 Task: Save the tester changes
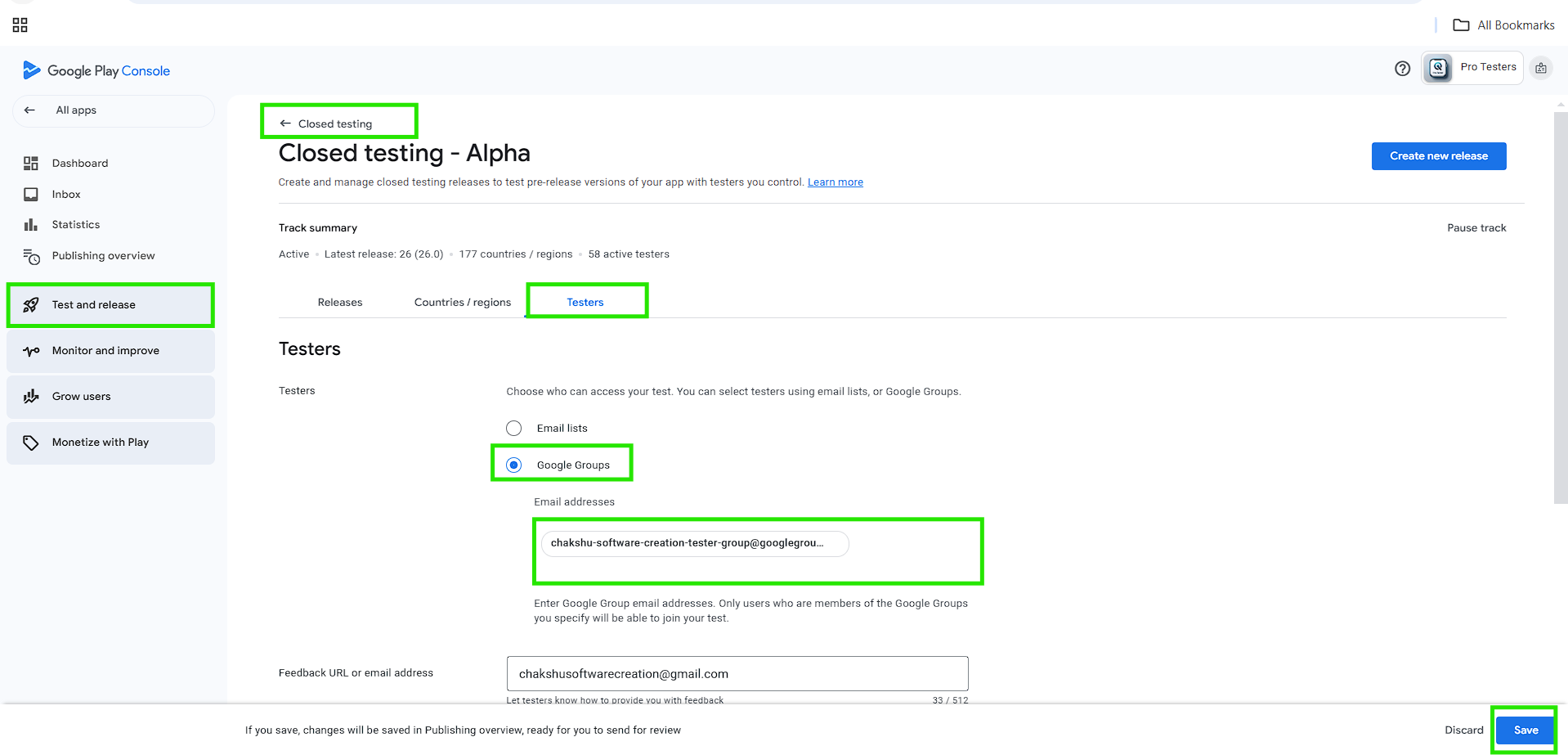coord(1525,730)
